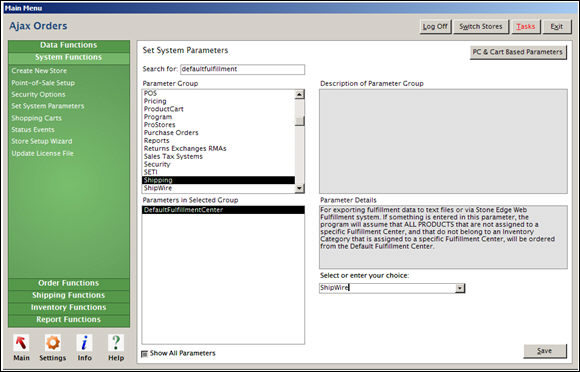Expand the System Functions section
This screenshot has height=372, width=580.
69,57
